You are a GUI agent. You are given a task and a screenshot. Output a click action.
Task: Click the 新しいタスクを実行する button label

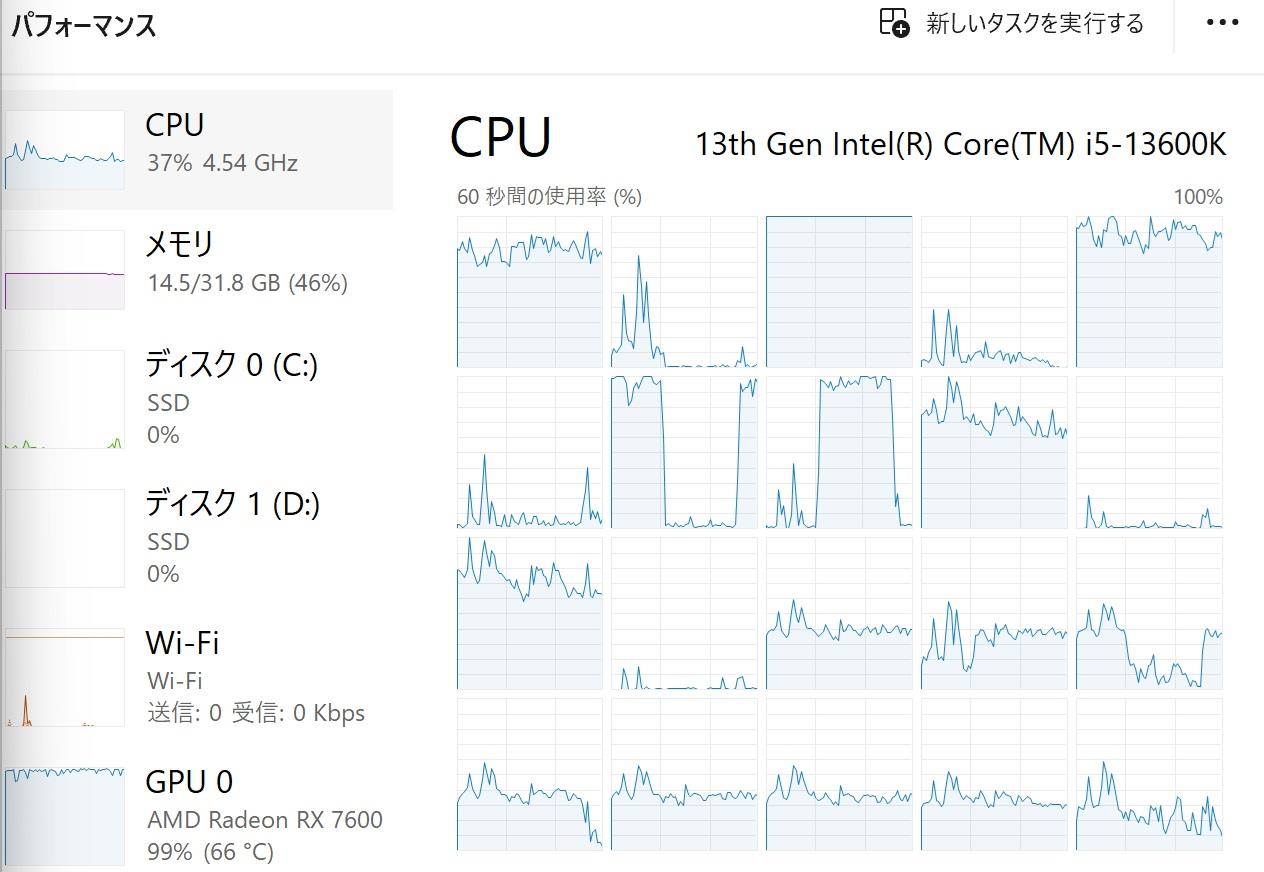tap(1035, 24)
